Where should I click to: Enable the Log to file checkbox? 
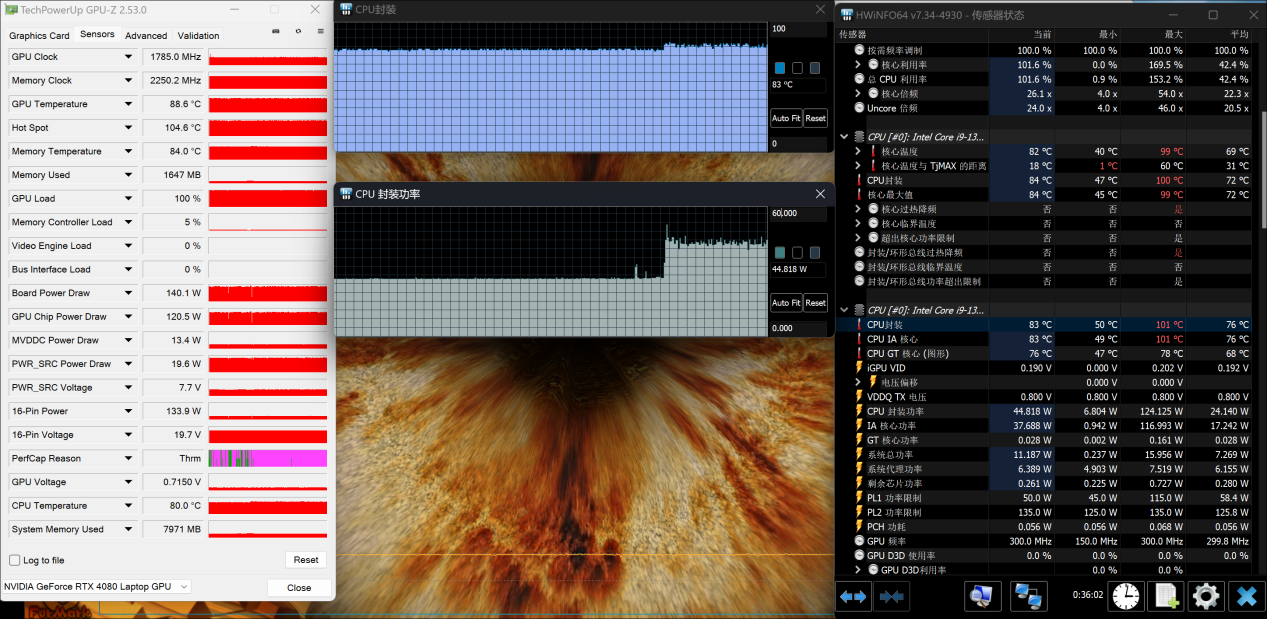(15, 560)
